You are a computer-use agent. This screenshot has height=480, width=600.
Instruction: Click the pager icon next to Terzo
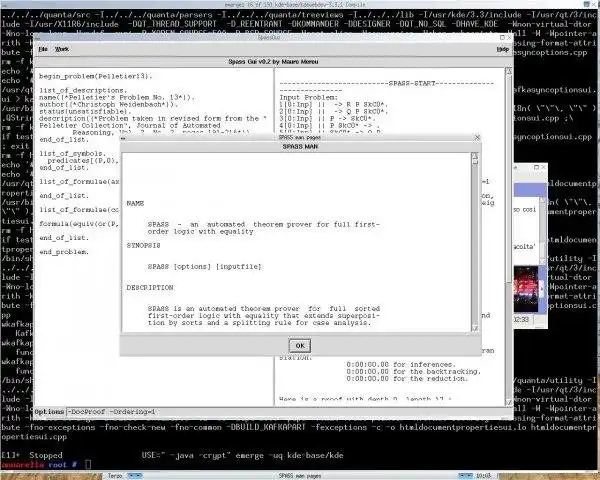[x=134, y=476]
